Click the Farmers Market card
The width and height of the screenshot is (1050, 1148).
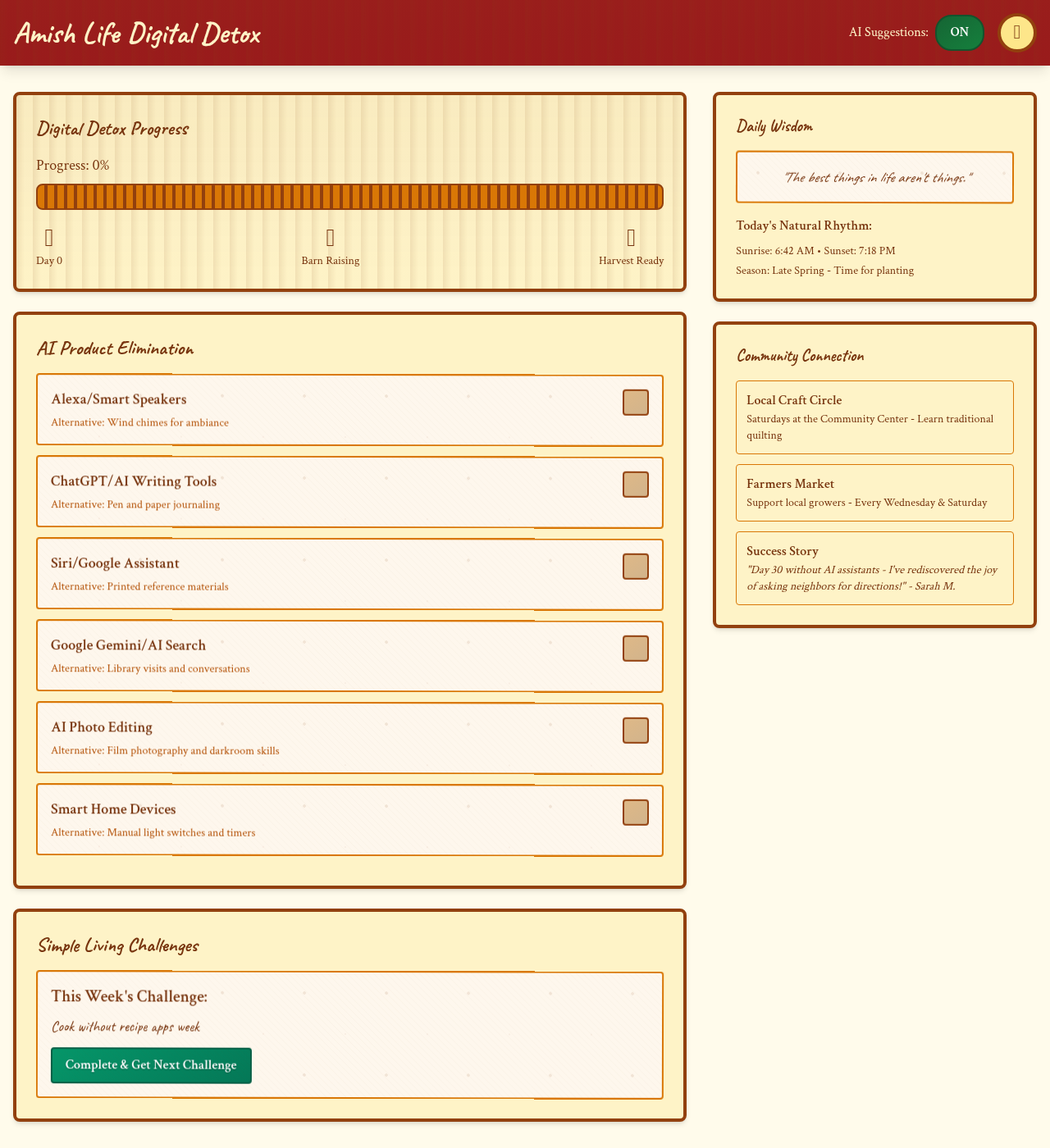pyautogui.click(x=874, y=493)
